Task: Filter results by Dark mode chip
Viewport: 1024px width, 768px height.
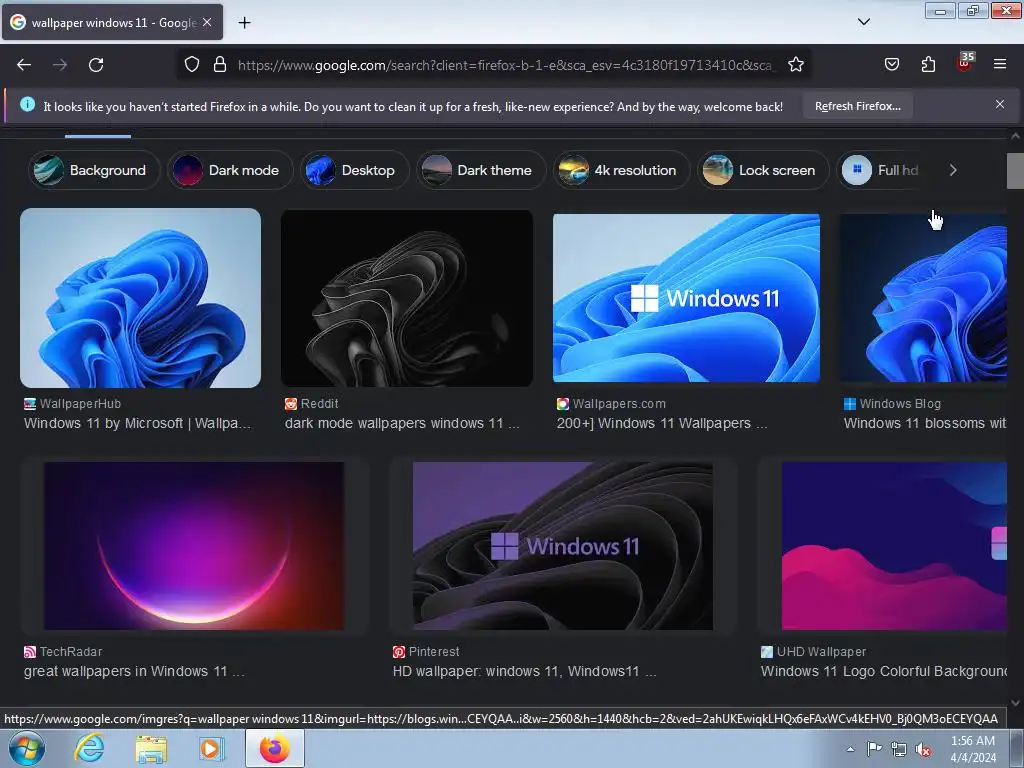Action: (230, 170)
